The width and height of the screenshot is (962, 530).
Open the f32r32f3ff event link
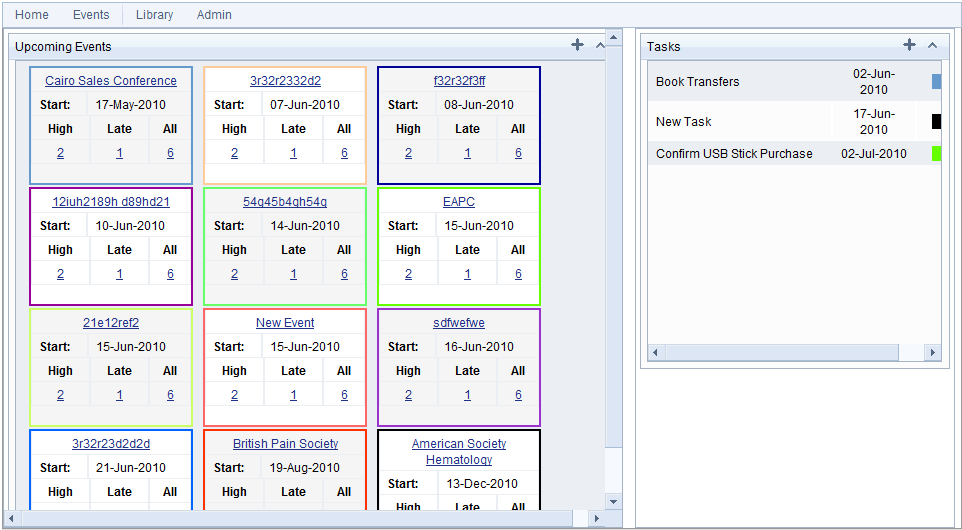(459, 81)
